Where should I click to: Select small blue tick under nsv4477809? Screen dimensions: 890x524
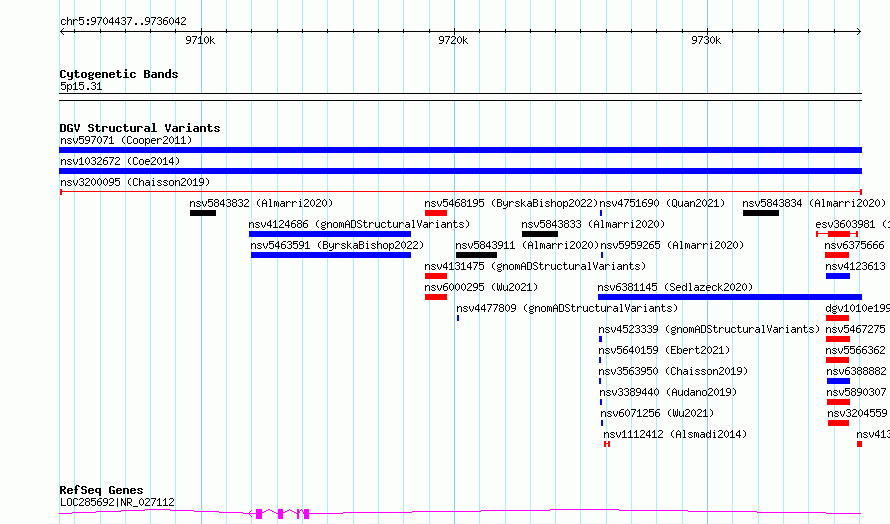pos(458,318)
